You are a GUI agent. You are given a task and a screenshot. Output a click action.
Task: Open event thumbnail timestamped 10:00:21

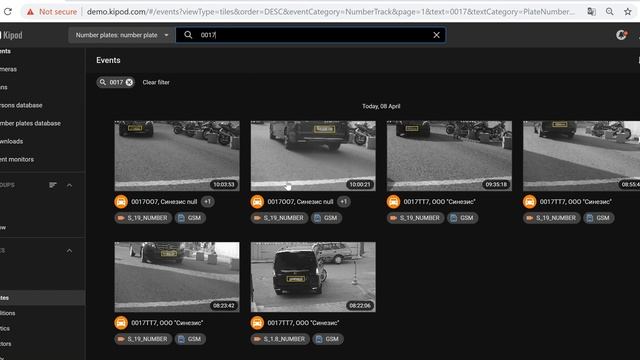[x=313, y=156]
